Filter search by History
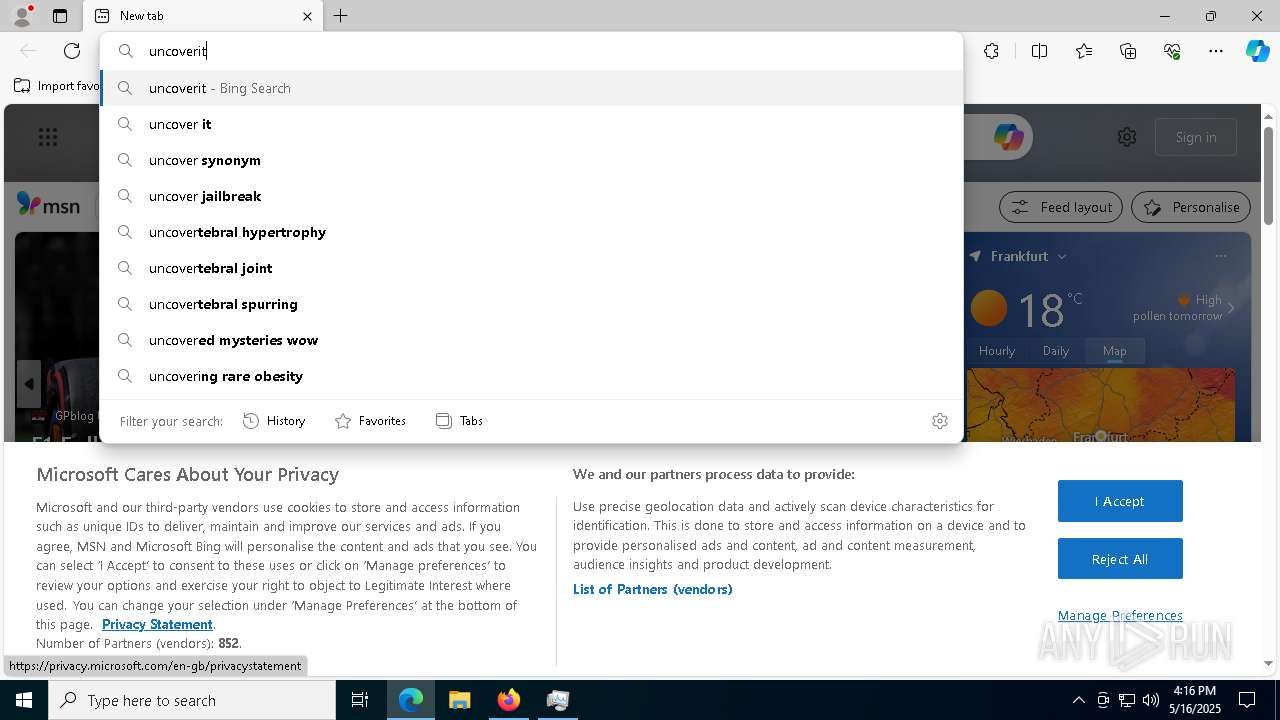1280x720 pixels. [274, 421]
